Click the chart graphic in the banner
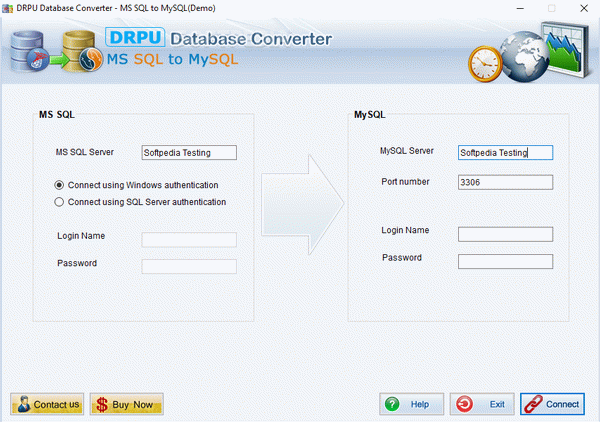Image resolution: width=600 pixels, height=422 pixels. pos(566,50)
